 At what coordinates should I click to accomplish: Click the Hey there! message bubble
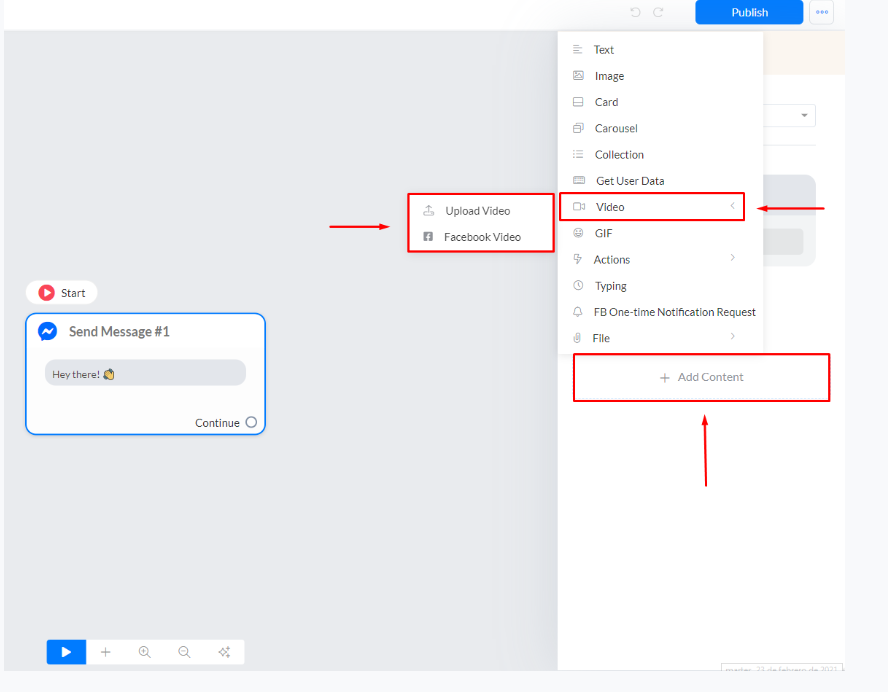pyautogui.click(x=145, y=373)
